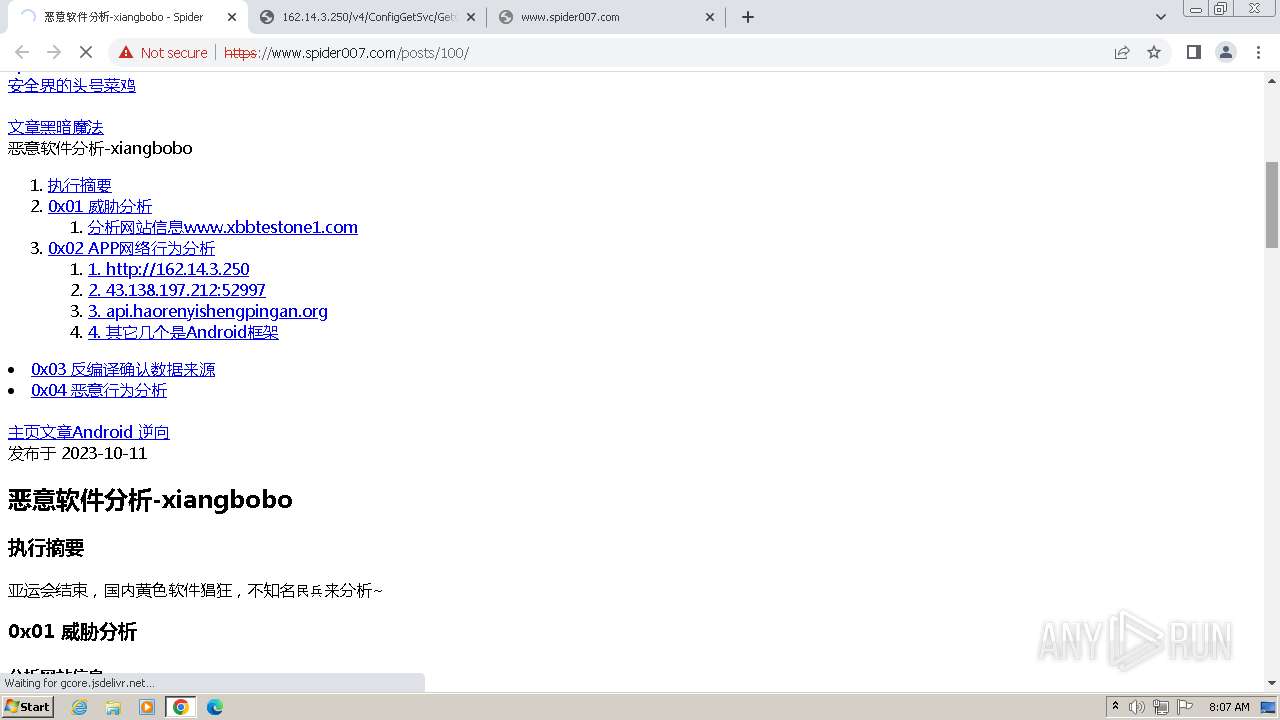1280x720 pixels.
Task: Select the 恶意软件分析-xiangbobo Spider tab
Action: point(128,17)
